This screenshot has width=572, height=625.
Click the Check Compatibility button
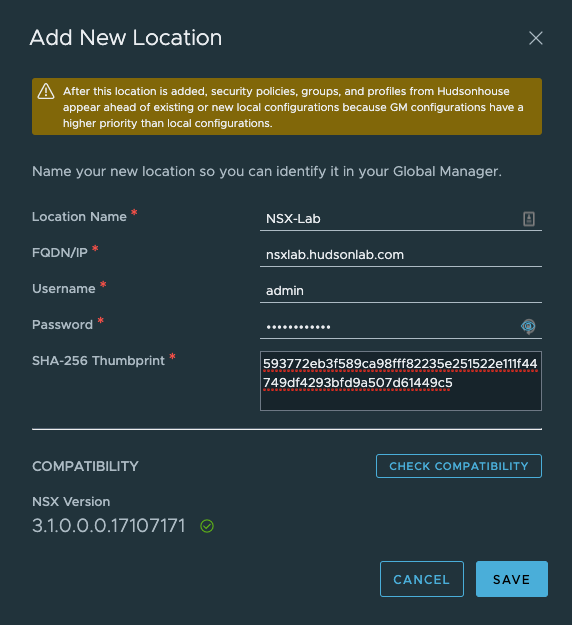pos(459,466)
